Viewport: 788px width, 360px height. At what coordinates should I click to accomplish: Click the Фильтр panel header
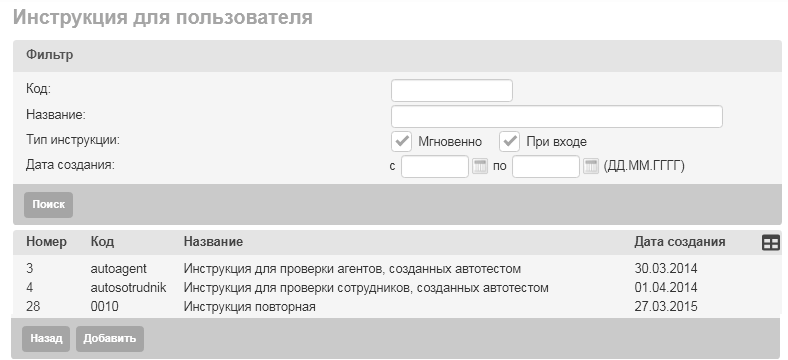click(x=397, y=55)
